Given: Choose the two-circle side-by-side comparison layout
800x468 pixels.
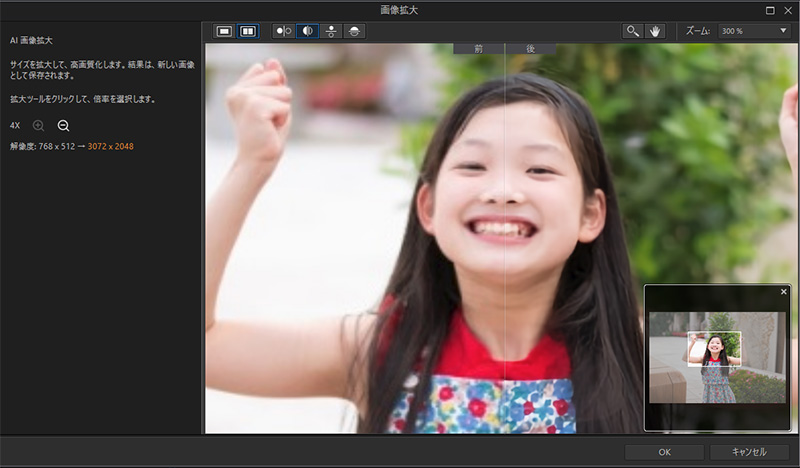Looking at the screenshot, I should [x=284, y=31].
